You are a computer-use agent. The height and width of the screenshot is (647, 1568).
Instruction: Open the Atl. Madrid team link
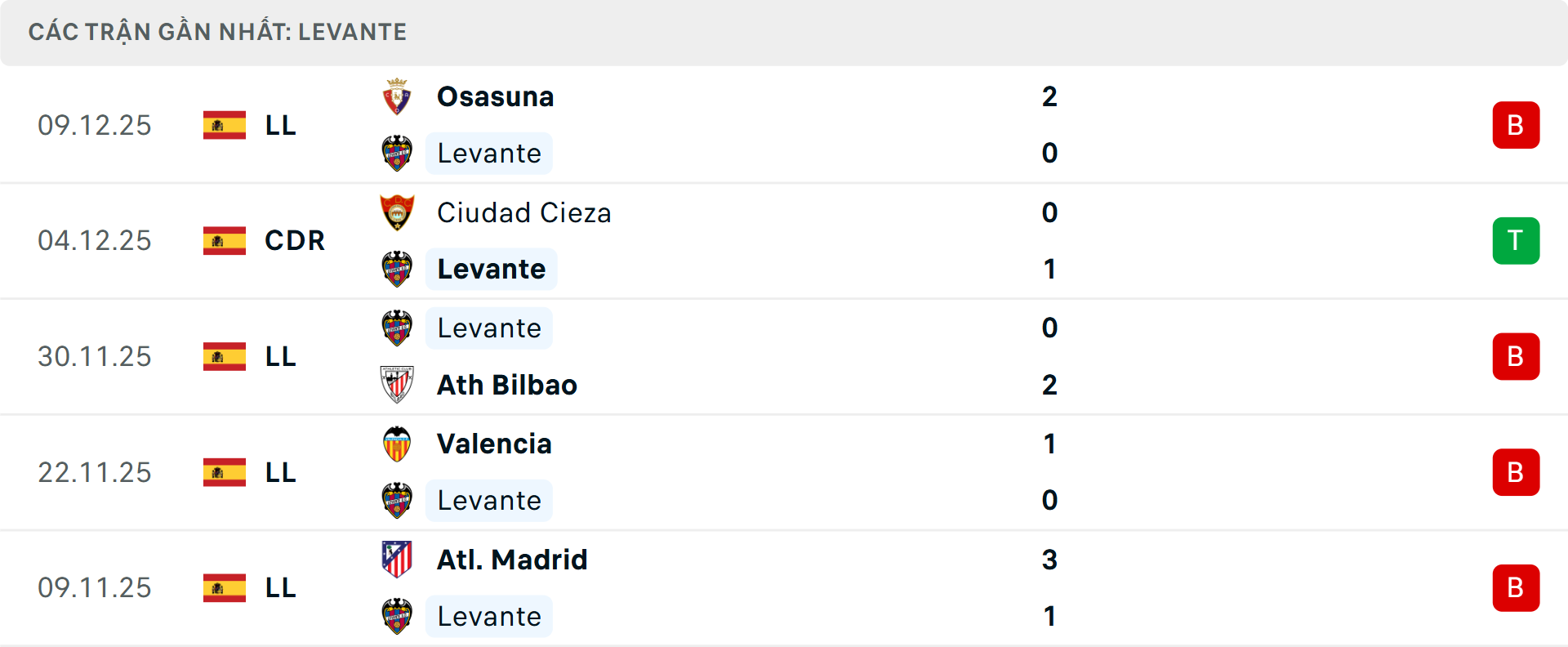click(512, 560)
